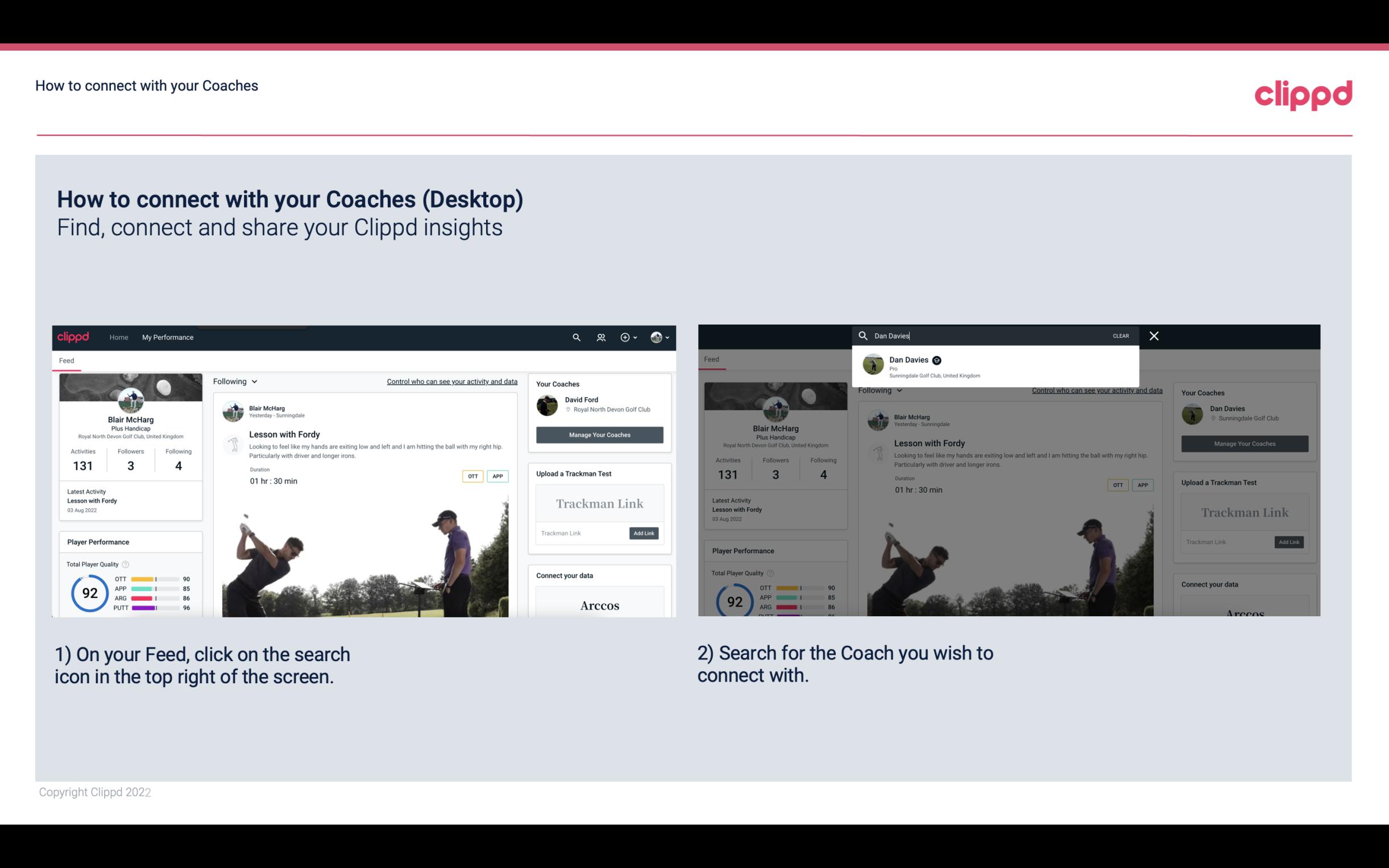
Task: Expand the My Performance navigation dropdown
Action: pyautogui.click(x=168, y=337)
